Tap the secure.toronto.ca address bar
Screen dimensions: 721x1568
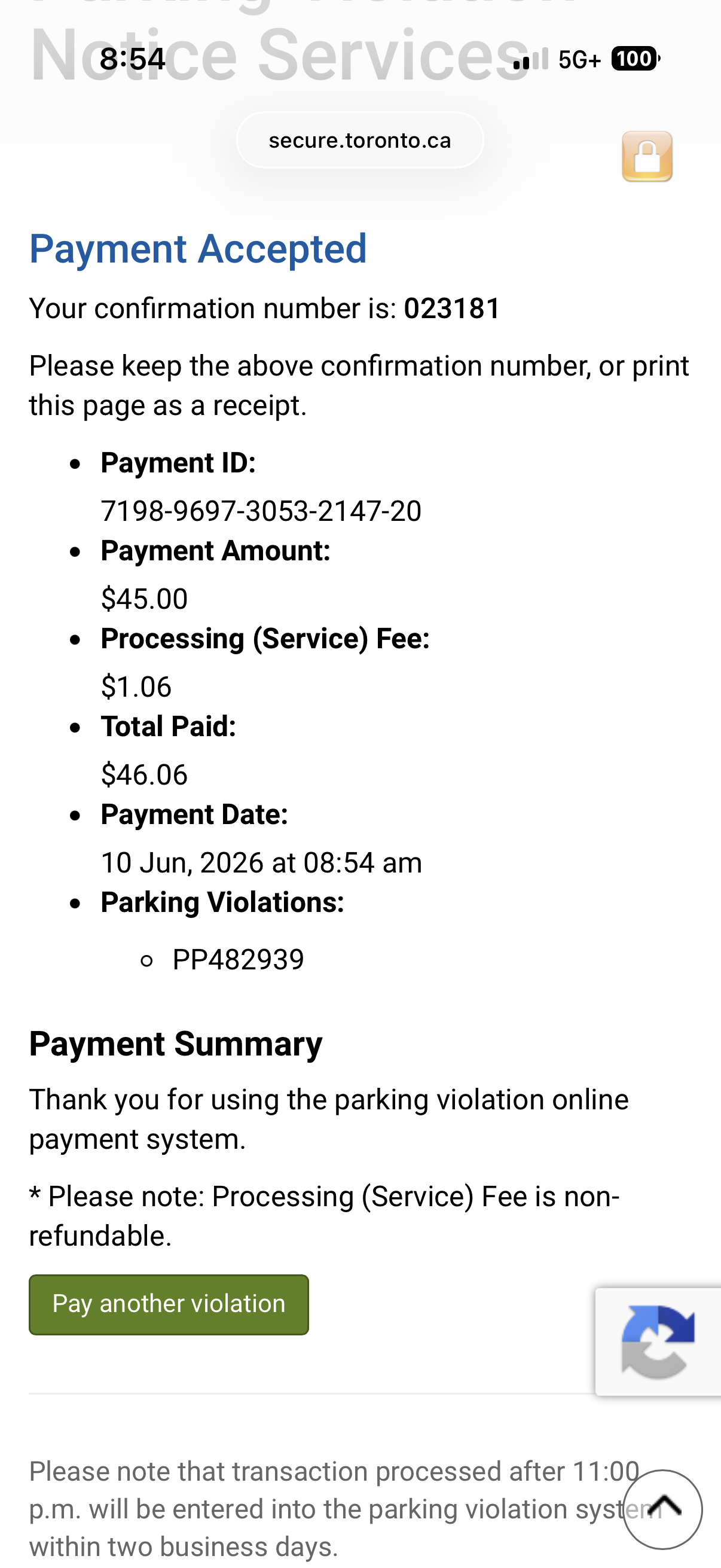[359, 140]
